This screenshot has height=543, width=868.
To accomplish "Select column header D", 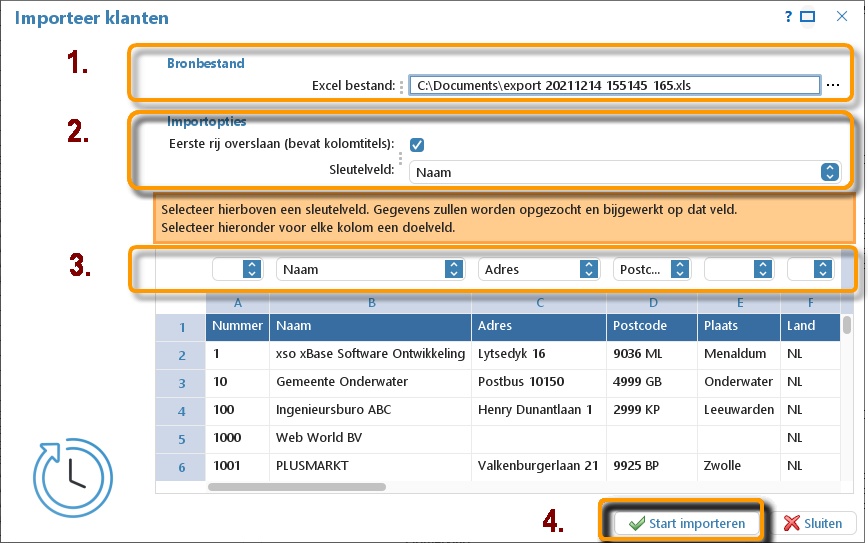I will coord(652,303).
